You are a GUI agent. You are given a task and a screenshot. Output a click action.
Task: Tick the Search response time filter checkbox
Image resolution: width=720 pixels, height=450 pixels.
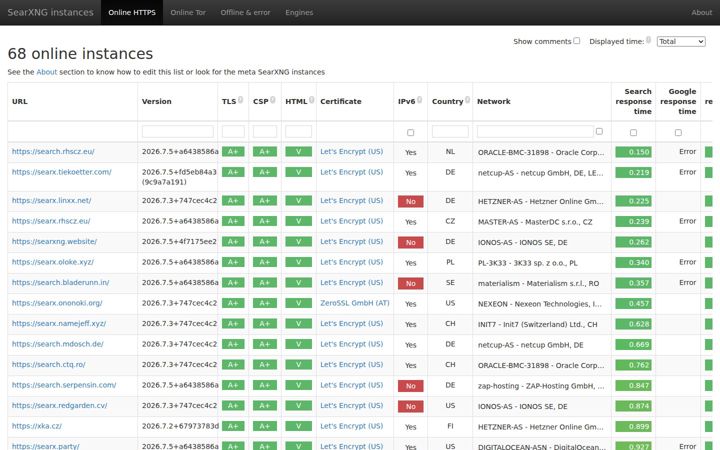633,132
